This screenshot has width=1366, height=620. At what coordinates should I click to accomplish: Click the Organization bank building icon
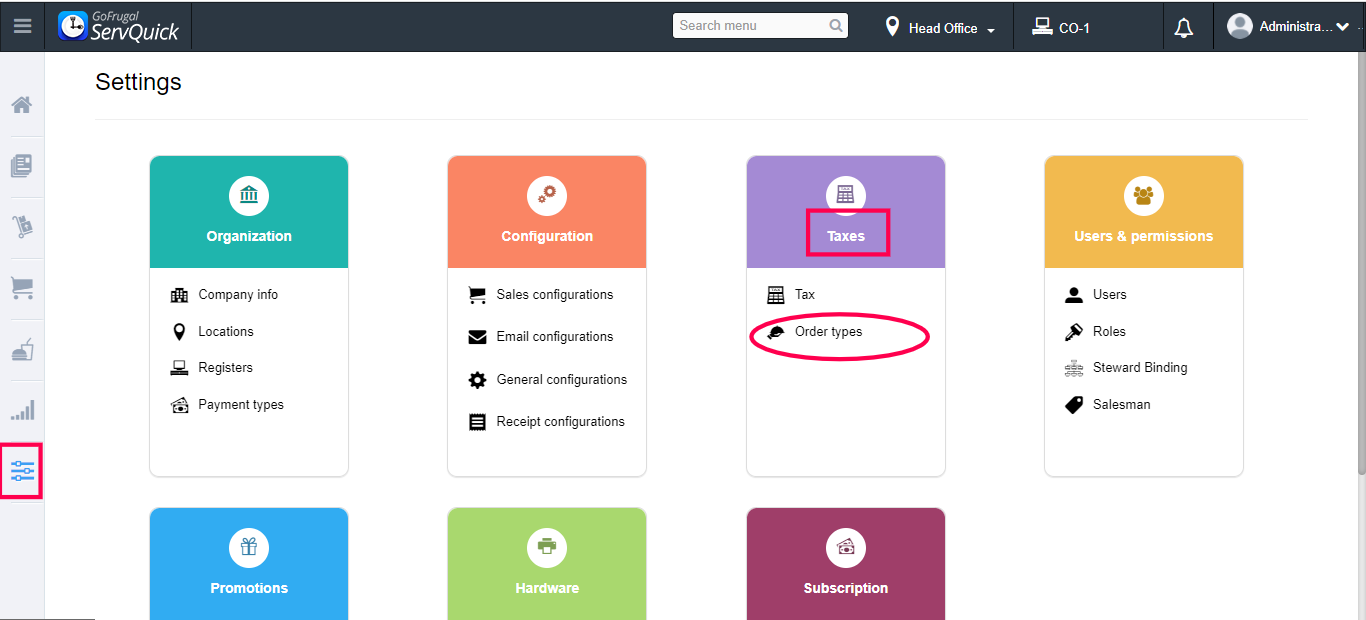[x=249, y=195]
